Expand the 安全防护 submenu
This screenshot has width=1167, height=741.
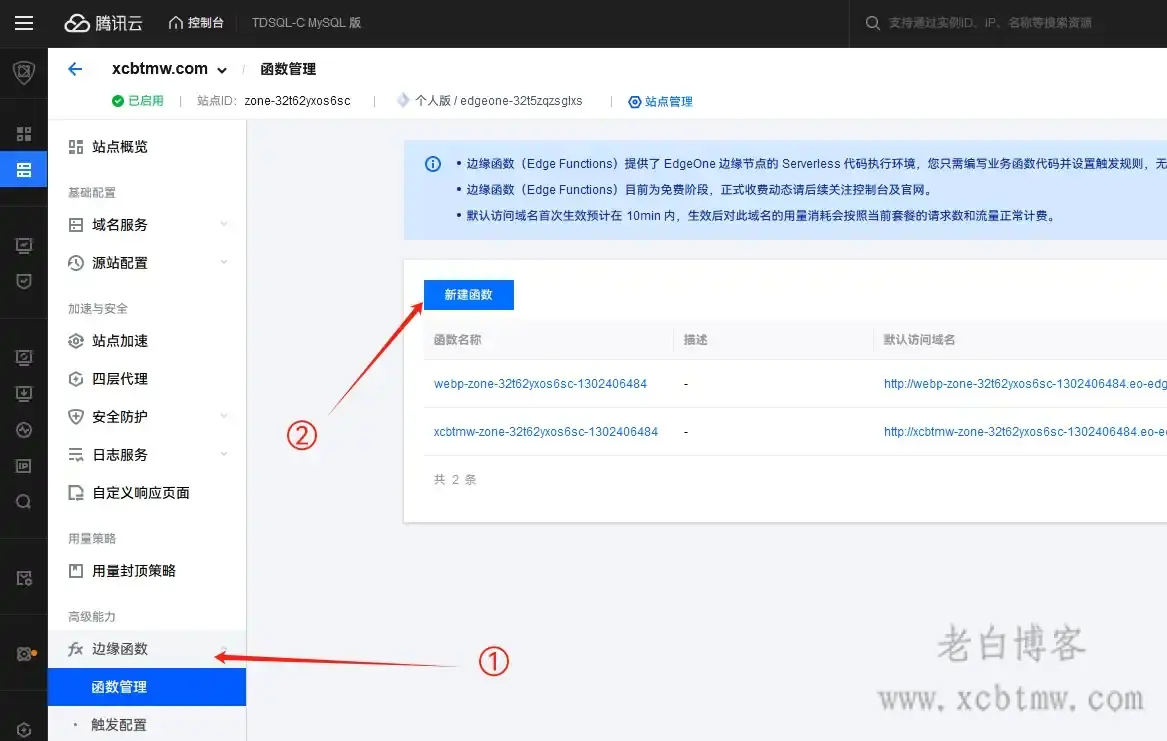tap(119, 416)
